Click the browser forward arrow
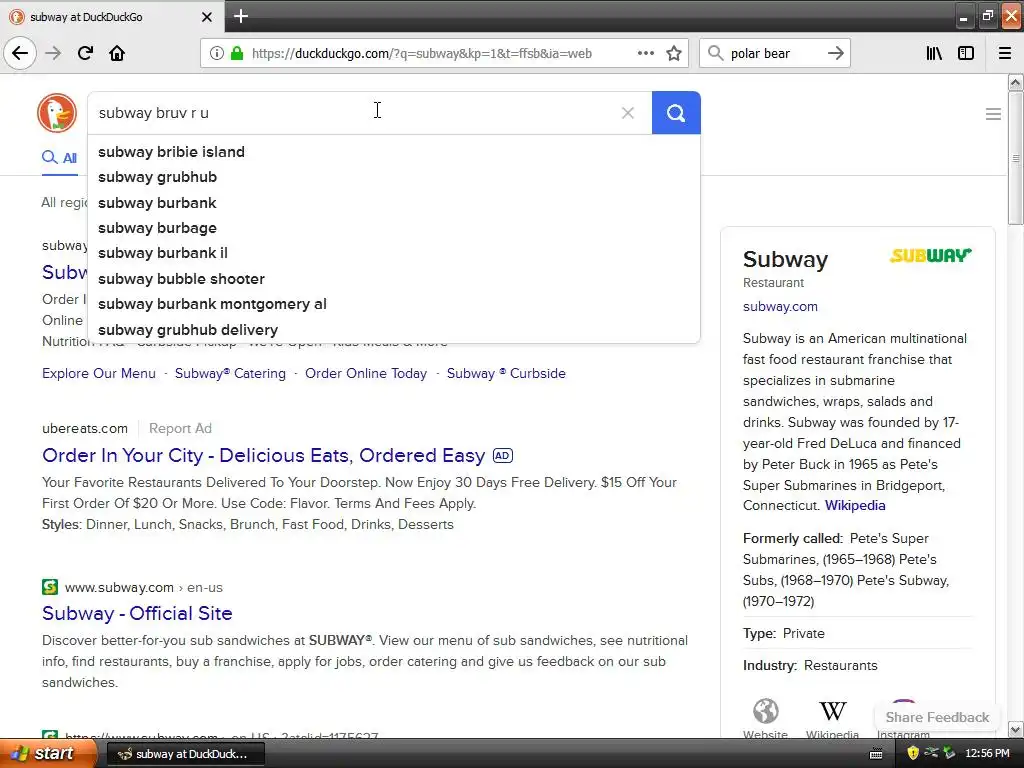The width and height of the screenshot is (1024, 768). pyautogui.click(x=53, y=53)
